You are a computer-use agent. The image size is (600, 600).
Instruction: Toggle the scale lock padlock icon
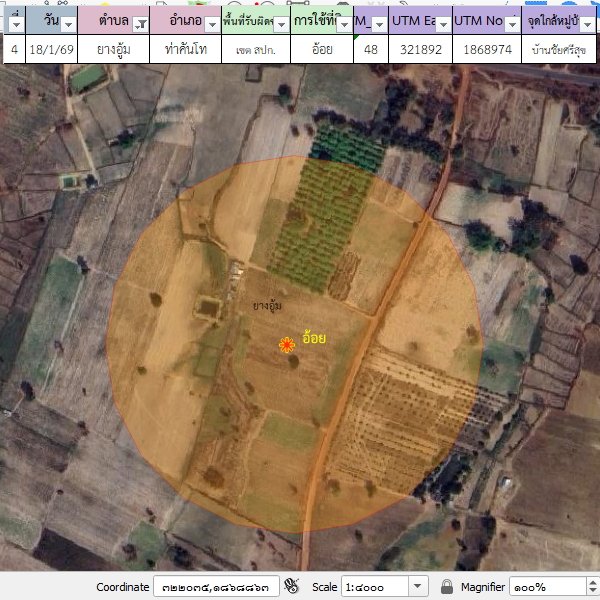[446, 586]
